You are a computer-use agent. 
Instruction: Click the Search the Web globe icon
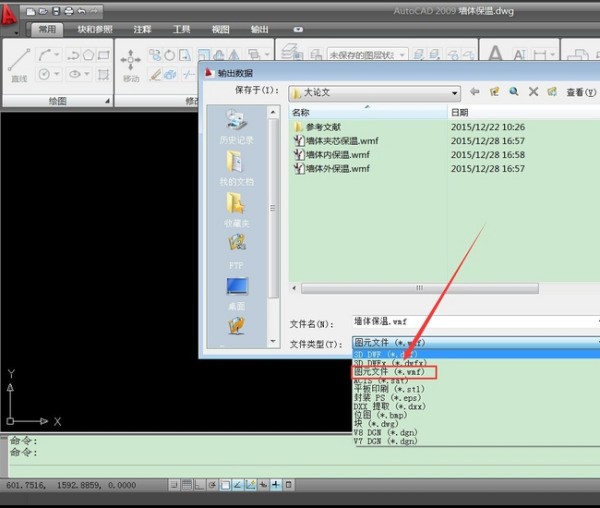point(514,92)
